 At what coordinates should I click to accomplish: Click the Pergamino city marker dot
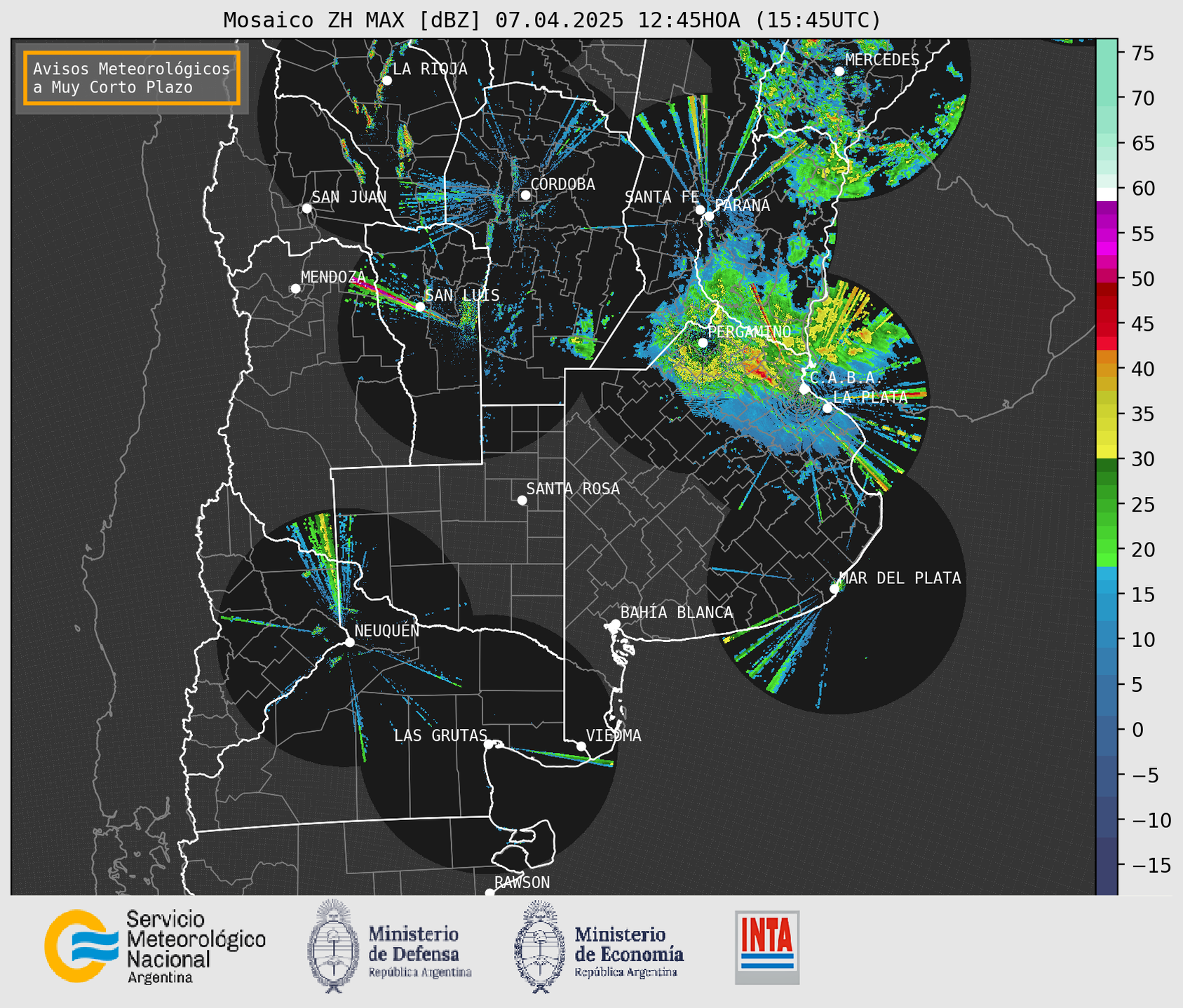703,343
